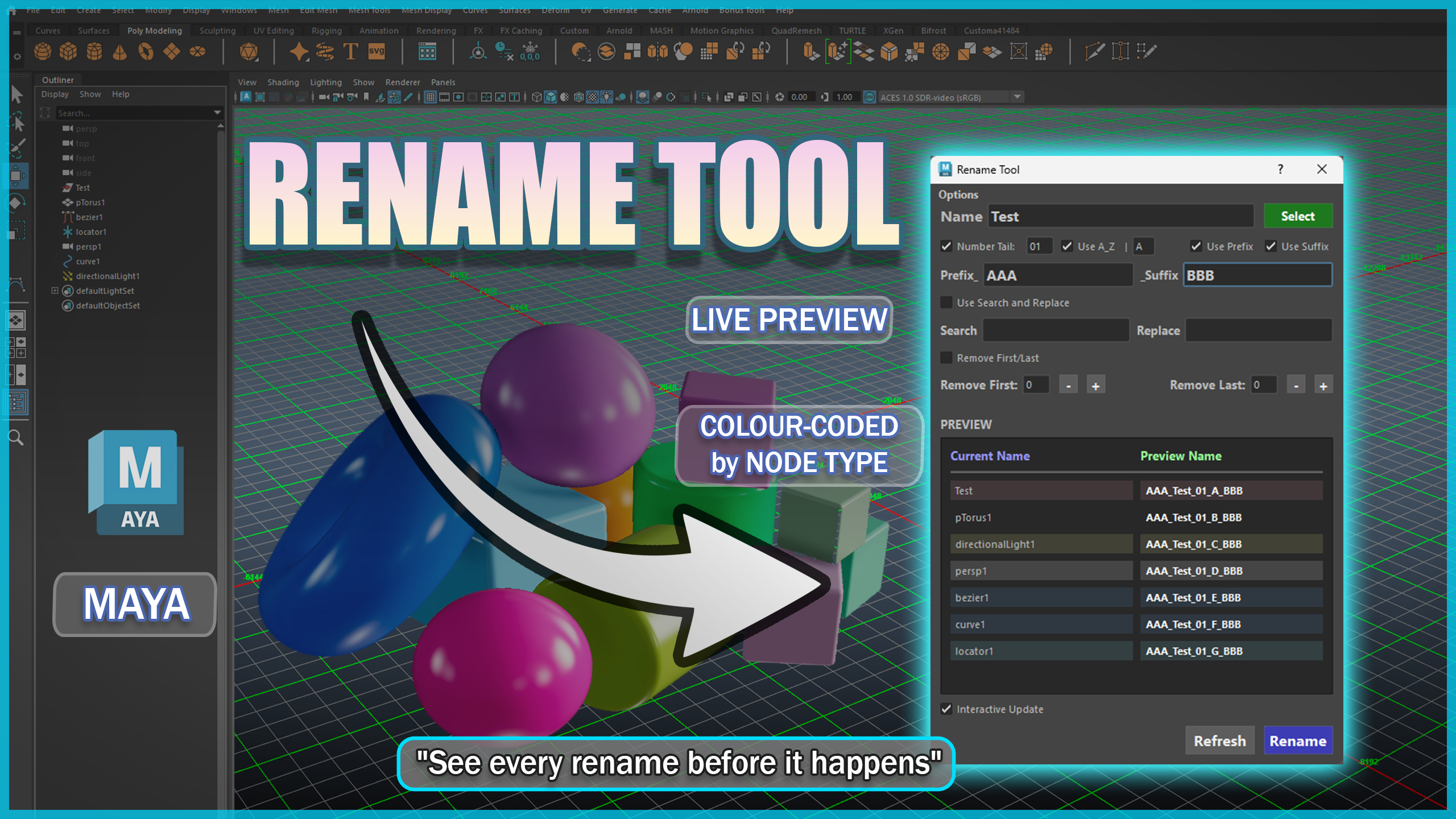The image size is (1456, 819).
Task: Click the Prefix input field
Action: [x=1058, y=275]
